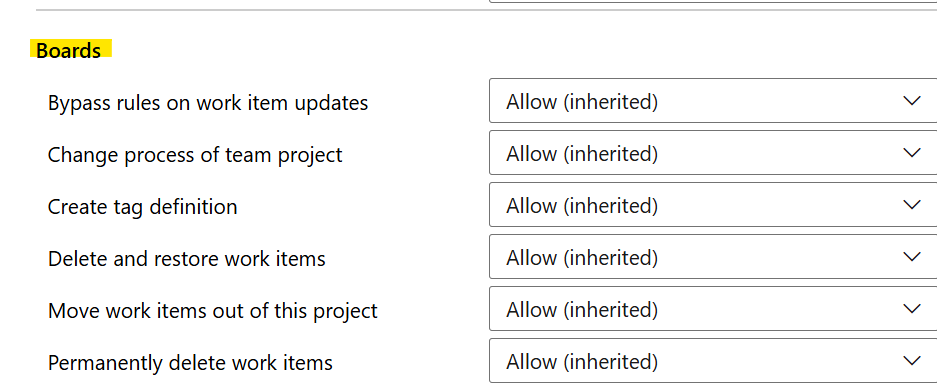Click chevron arrow on Bypass rules row
The height and width of the screenshot is (388, 937).
[911, 101]
